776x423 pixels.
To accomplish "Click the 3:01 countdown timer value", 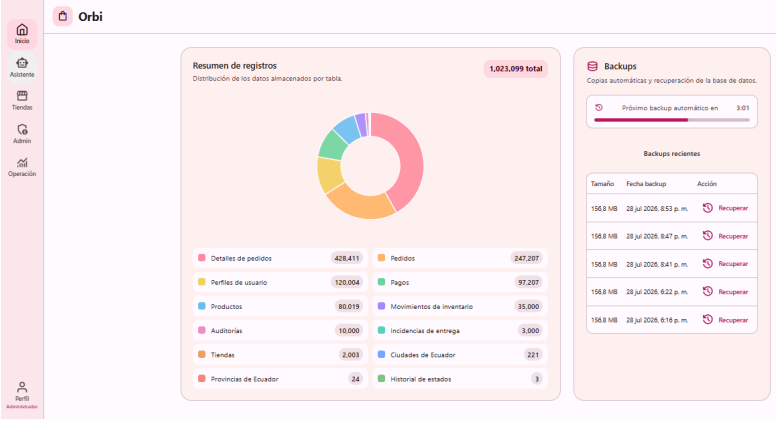I will 742,108.
